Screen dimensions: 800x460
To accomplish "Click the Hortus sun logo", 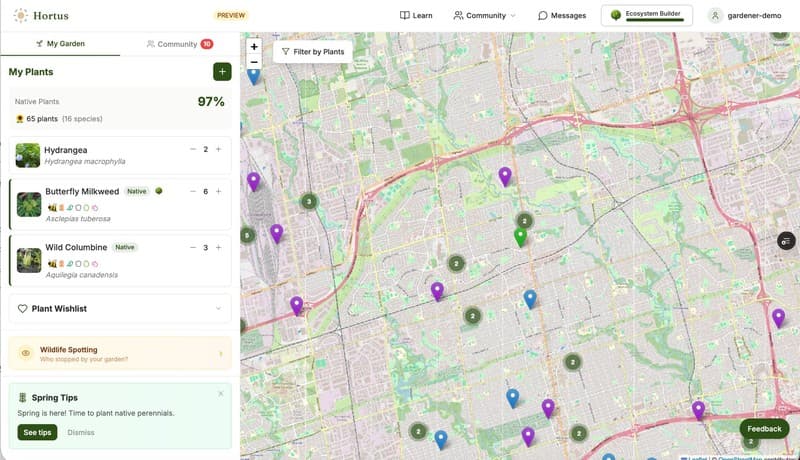I will click(x=20, y=15).
